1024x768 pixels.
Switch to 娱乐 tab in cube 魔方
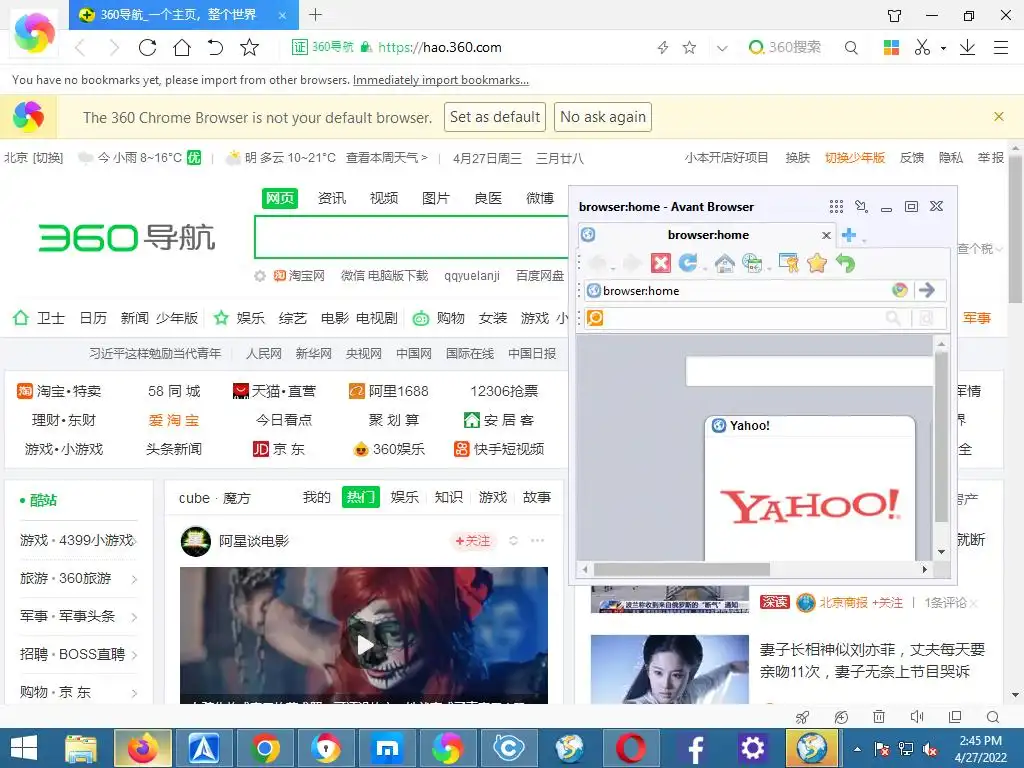click(404, 497)
